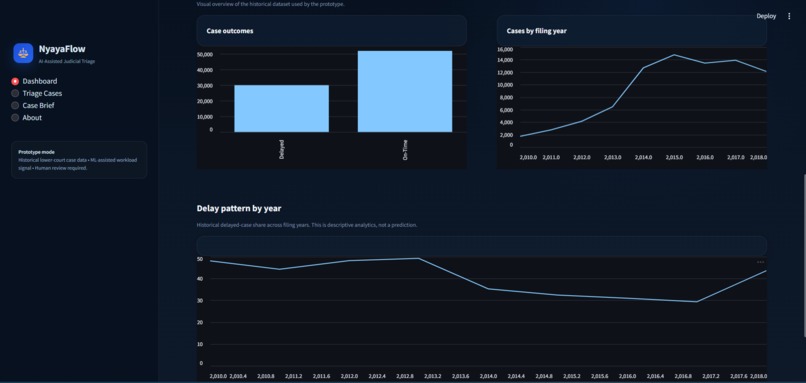Viewport: 806px width, 383px height.
Task: Open the three-dot main menu beside Deploy
Action: tap(789, 16)
